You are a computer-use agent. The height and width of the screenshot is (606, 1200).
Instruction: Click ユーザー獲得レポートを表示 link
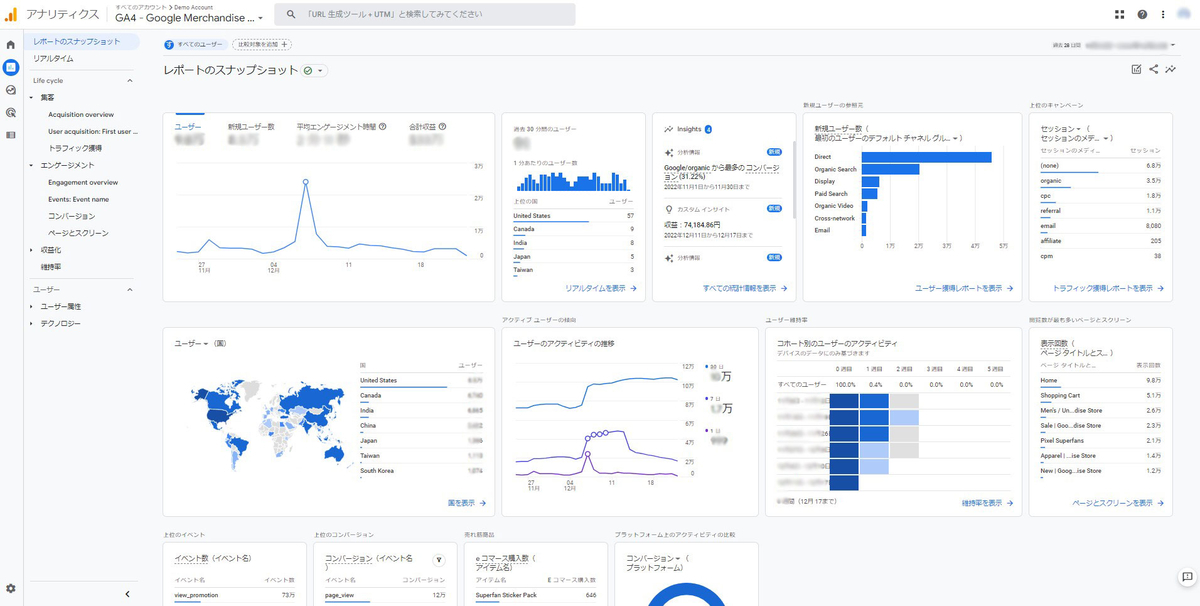[964, 288]
